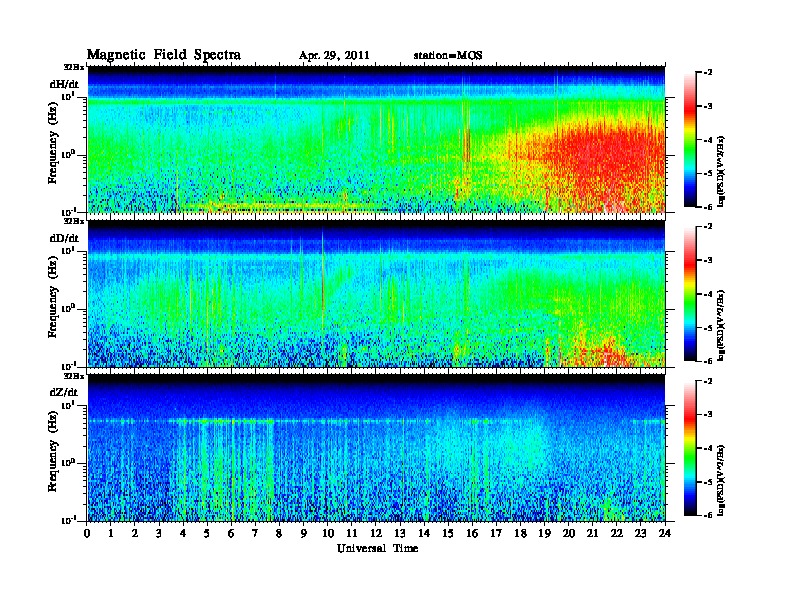Click the '-6' tick of dD/dt color scale

(x=708, y=361)
